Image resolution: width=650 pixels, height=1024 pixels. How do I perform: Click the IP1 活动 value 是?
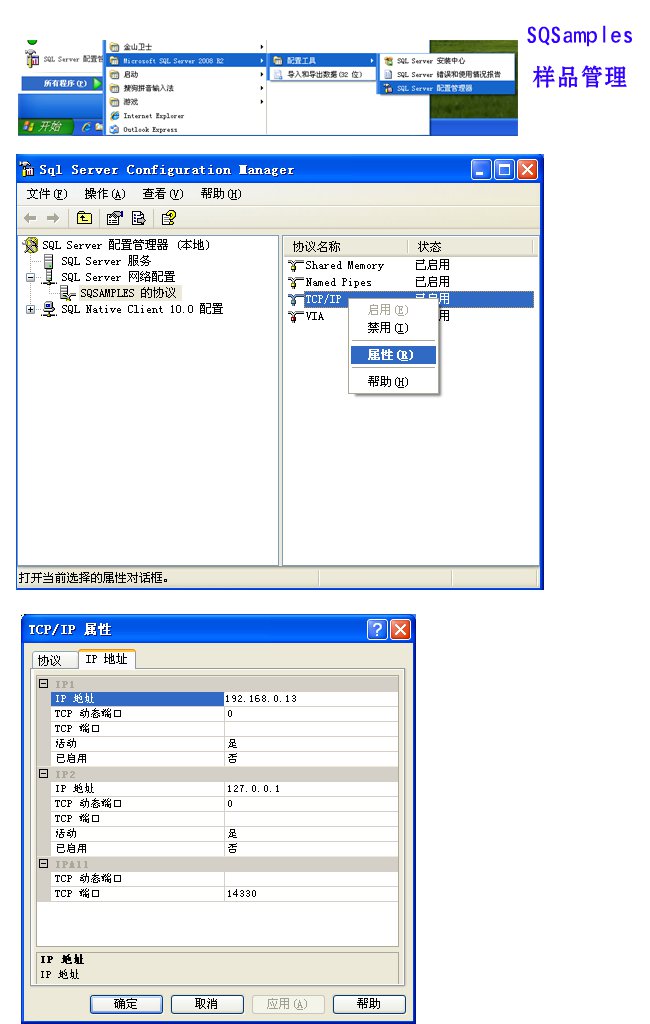coord(311,744)
